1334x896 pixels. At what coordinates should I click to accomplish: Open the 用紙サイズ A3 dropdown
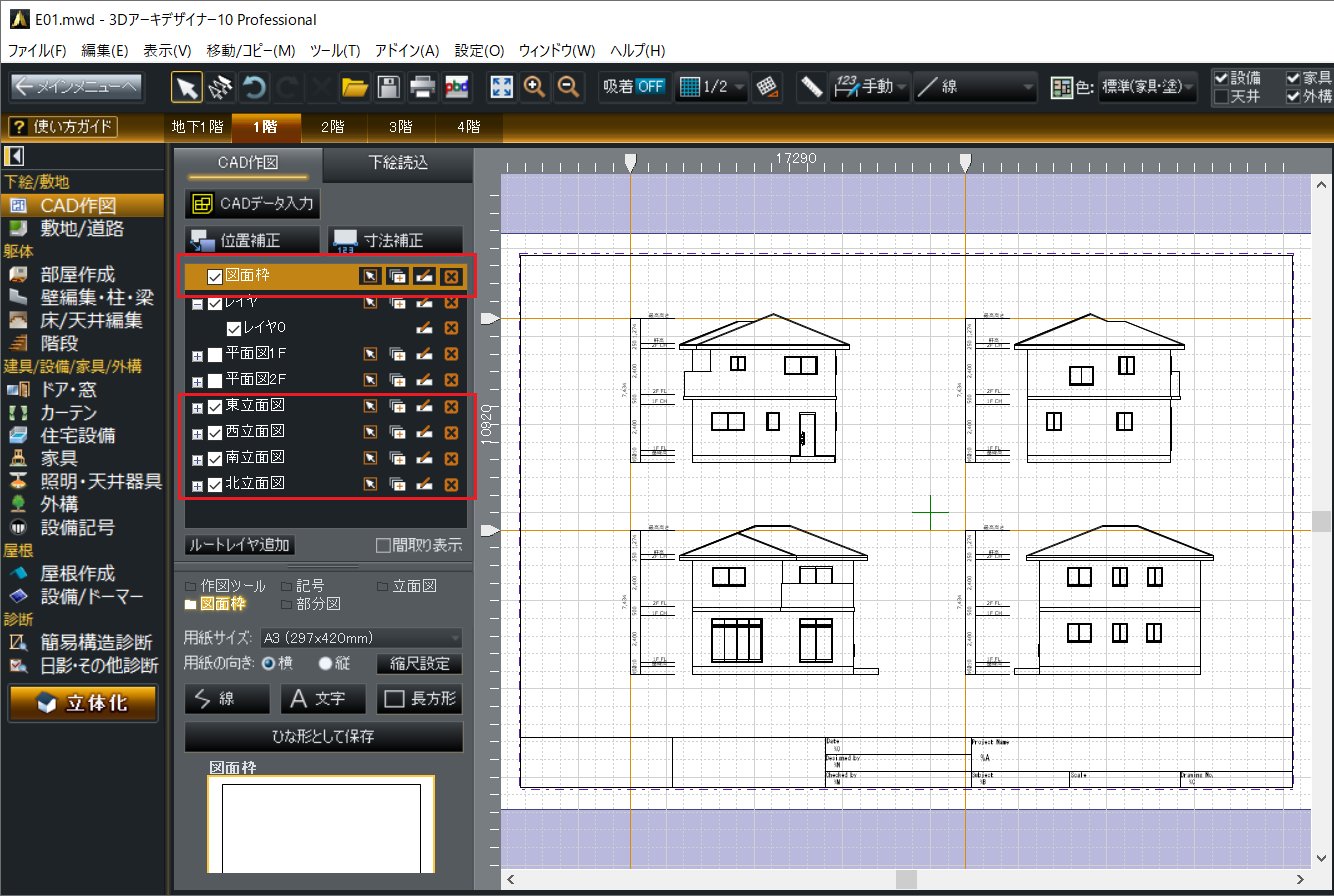pyautogui.click(x=360, y=637)
